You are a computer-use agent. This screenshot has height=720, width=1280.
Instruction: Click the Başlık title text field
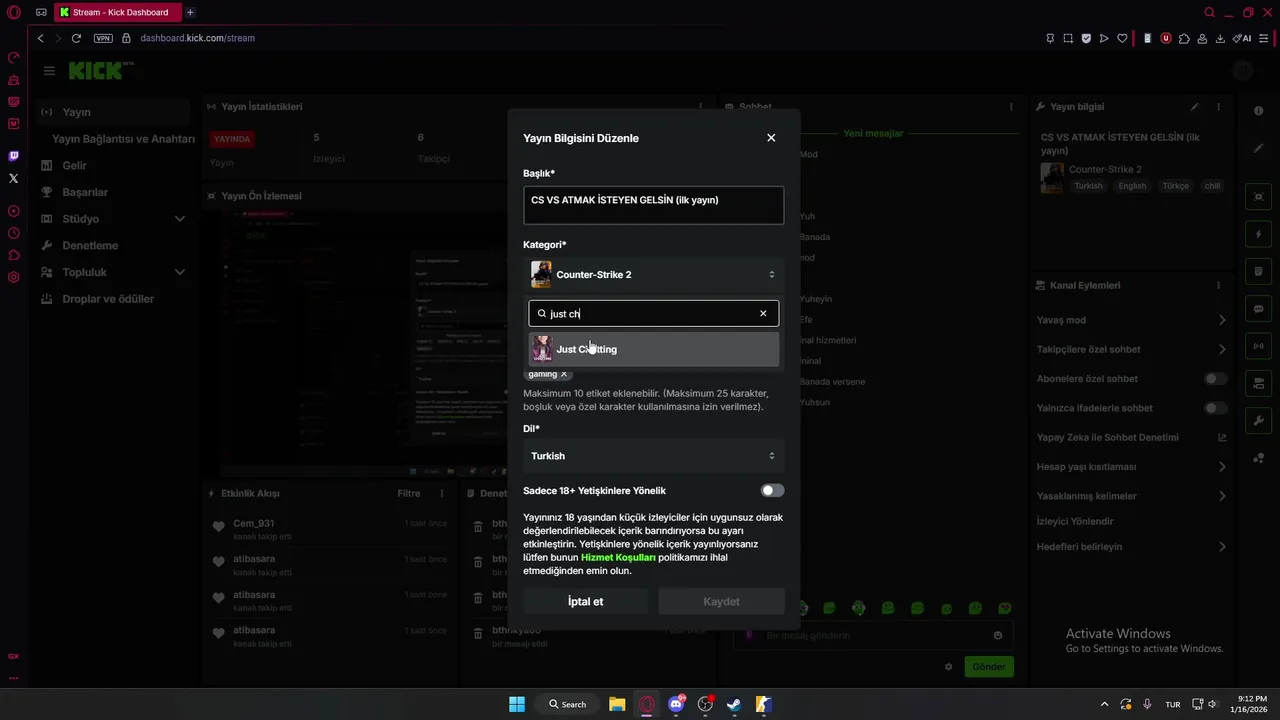click(653, 205)
